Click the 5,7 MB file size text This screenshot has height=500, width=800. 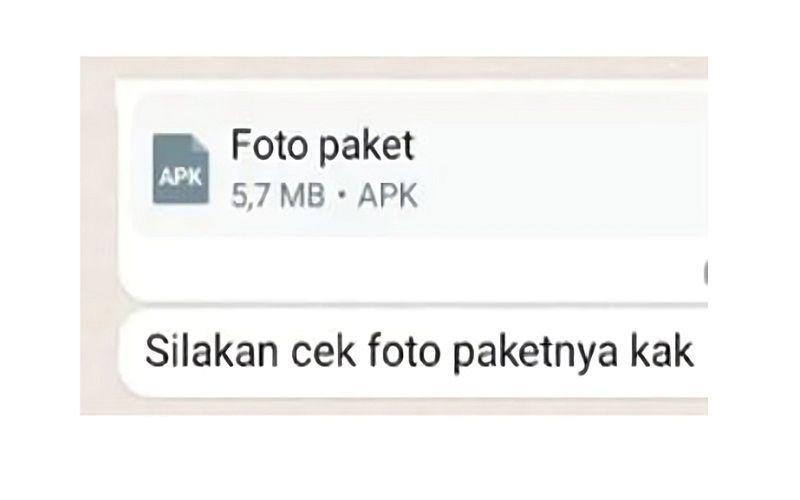278,195
